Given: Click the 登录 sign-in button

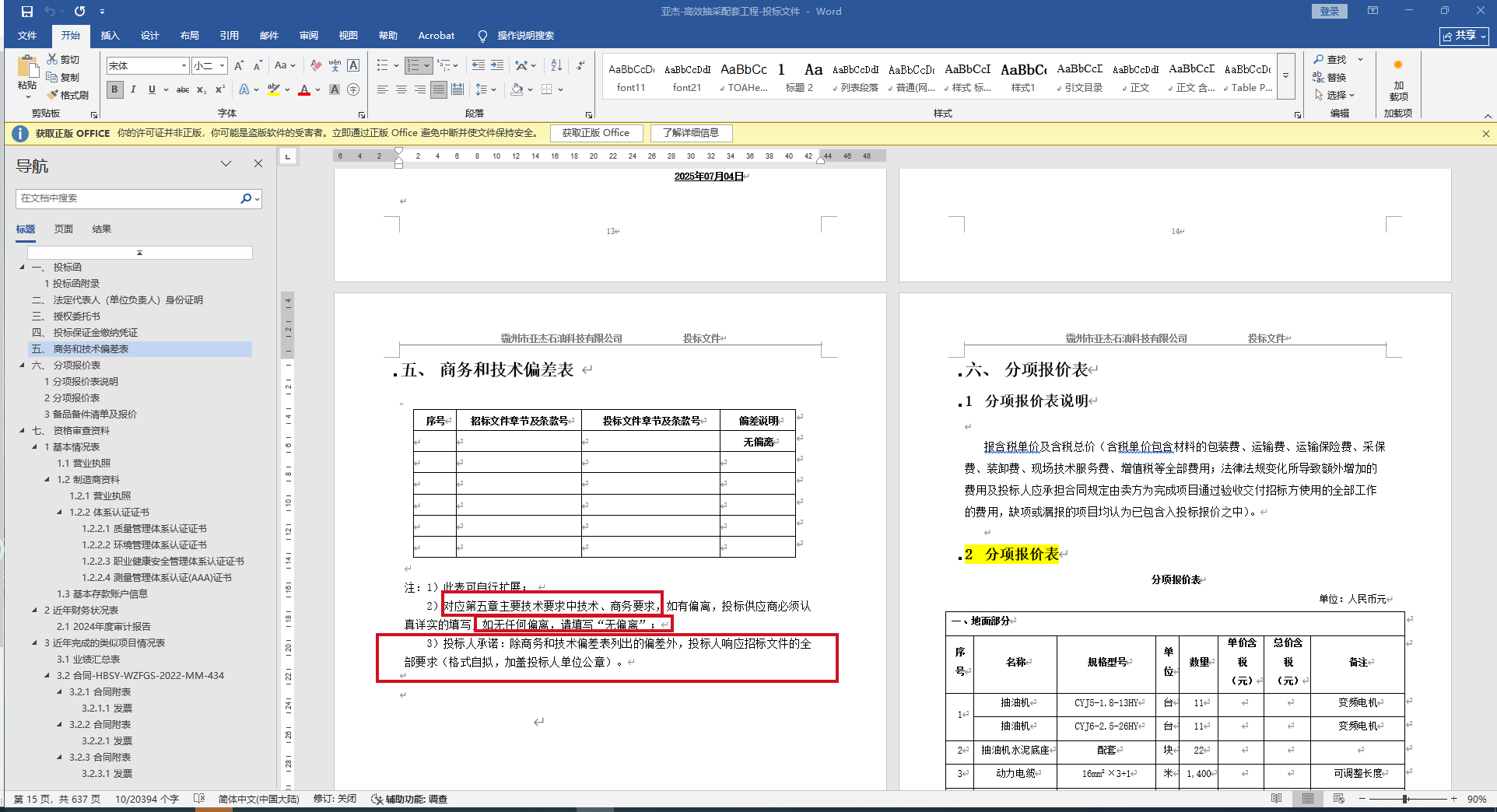Looking at the screenshot, I should tap(1330, 12).
